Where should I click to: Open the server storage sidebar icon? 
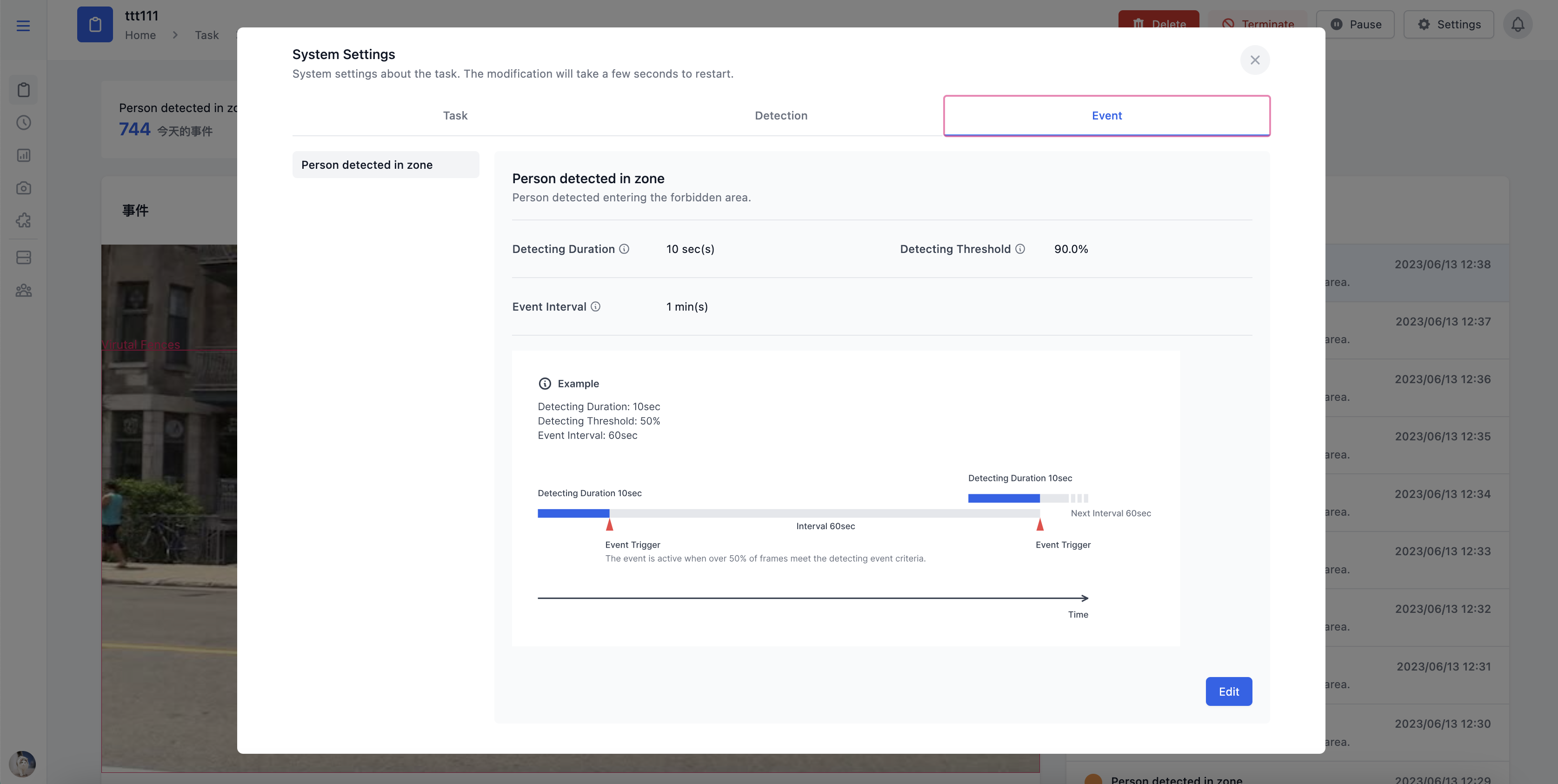24,258
